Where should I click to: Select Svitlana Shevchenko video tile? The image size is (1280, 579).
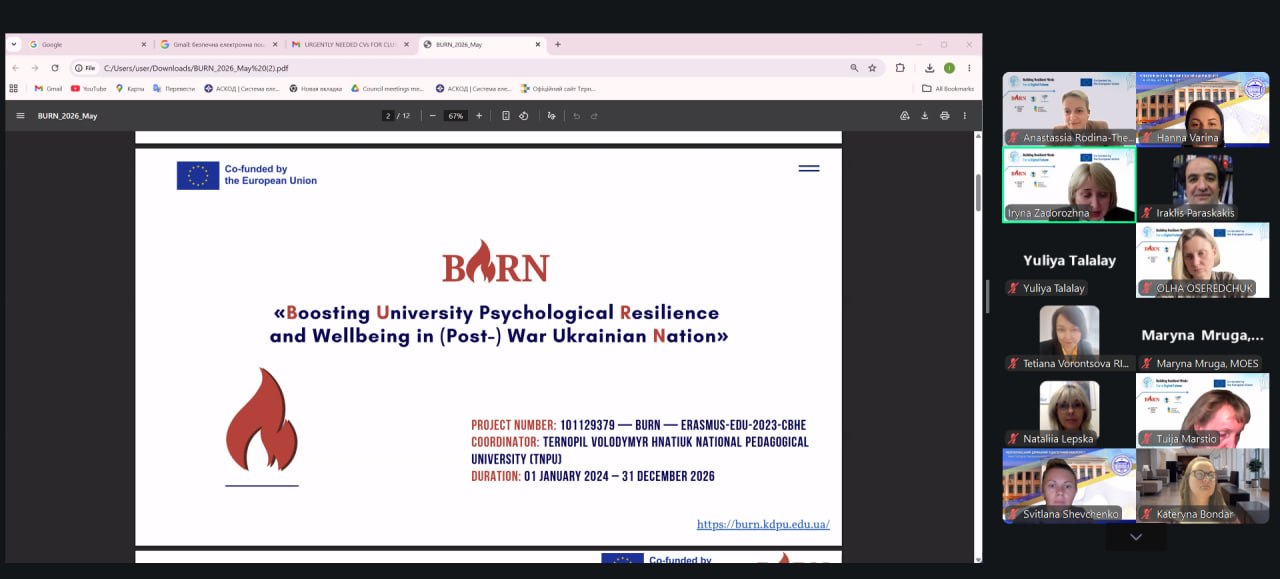(1069, 485)
